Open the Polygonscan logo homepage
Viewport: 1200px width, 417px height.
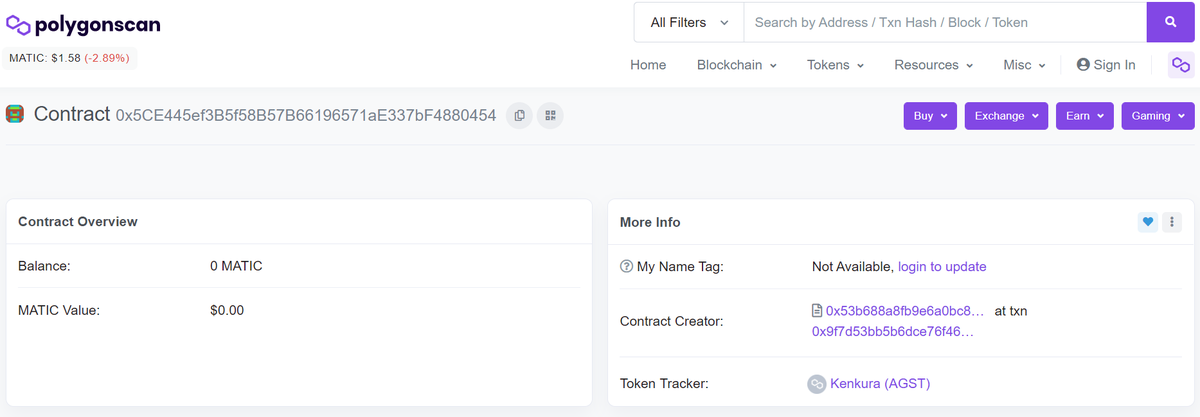tap(83, 25)
